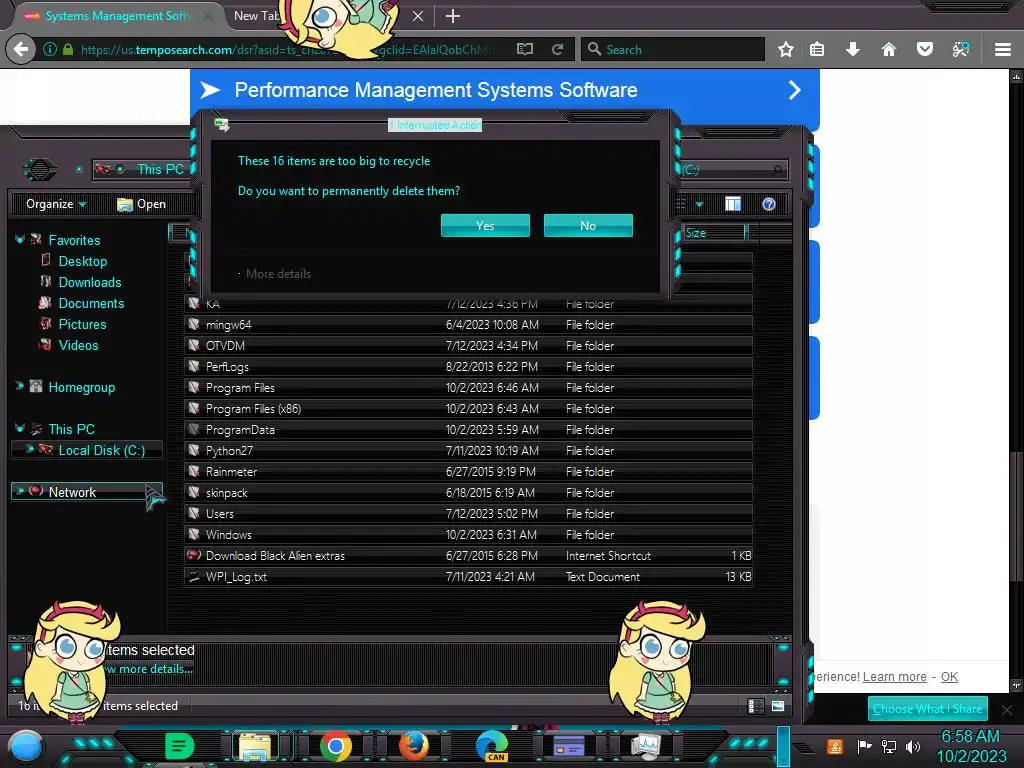
Task: Open the Firefox bookmarks list icon
Action: pos(816,49)
